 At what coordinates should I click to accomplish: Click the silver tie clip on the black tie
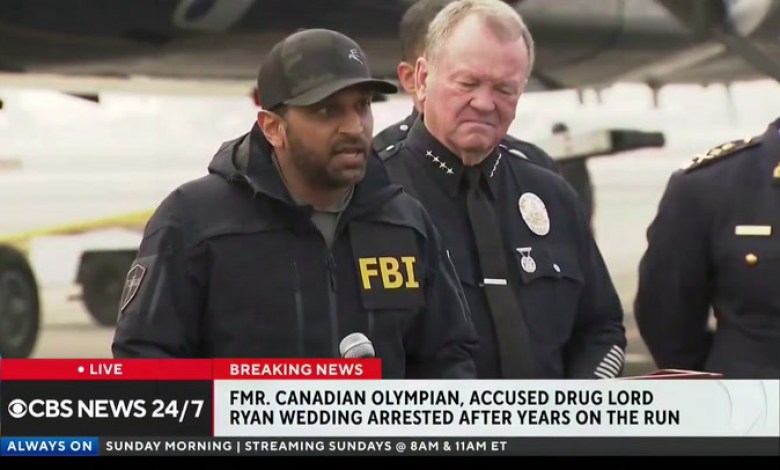(x=495, y=282)
